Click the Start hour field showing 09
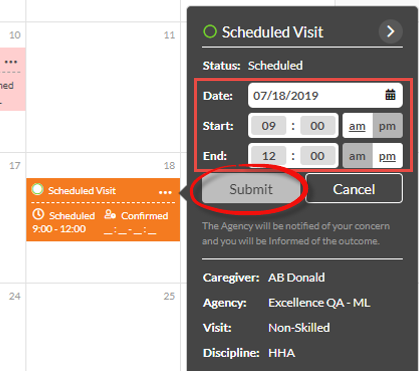 tap(269, 126)
